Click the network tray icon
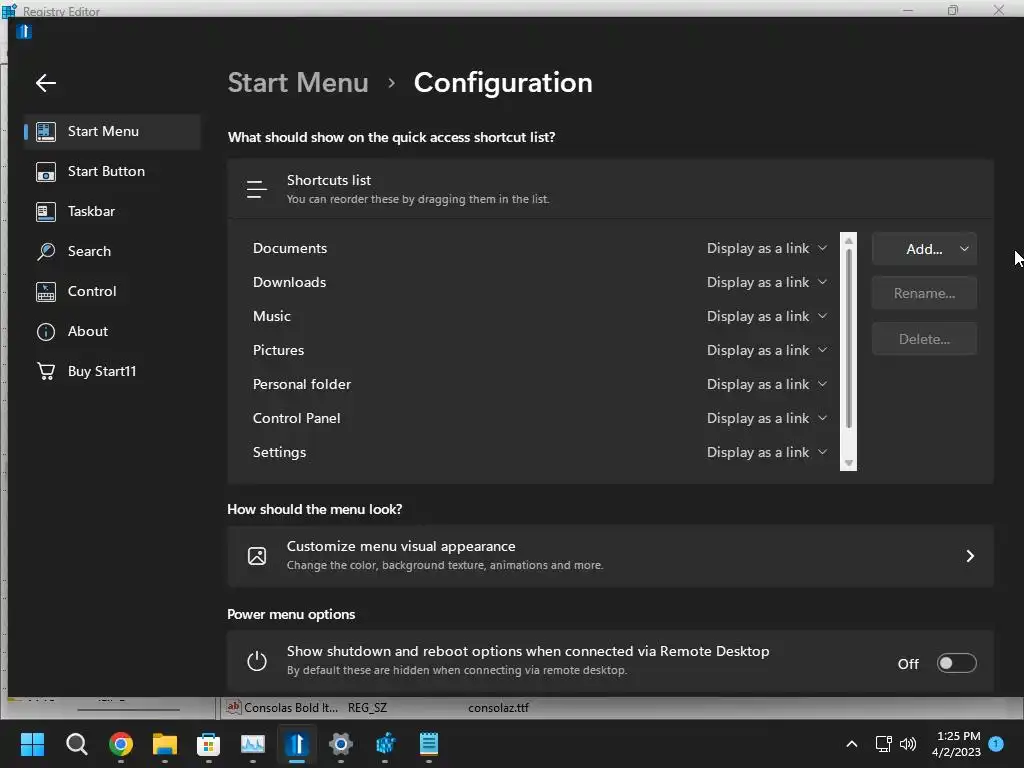1024x768 pixels. coord(883,744)
